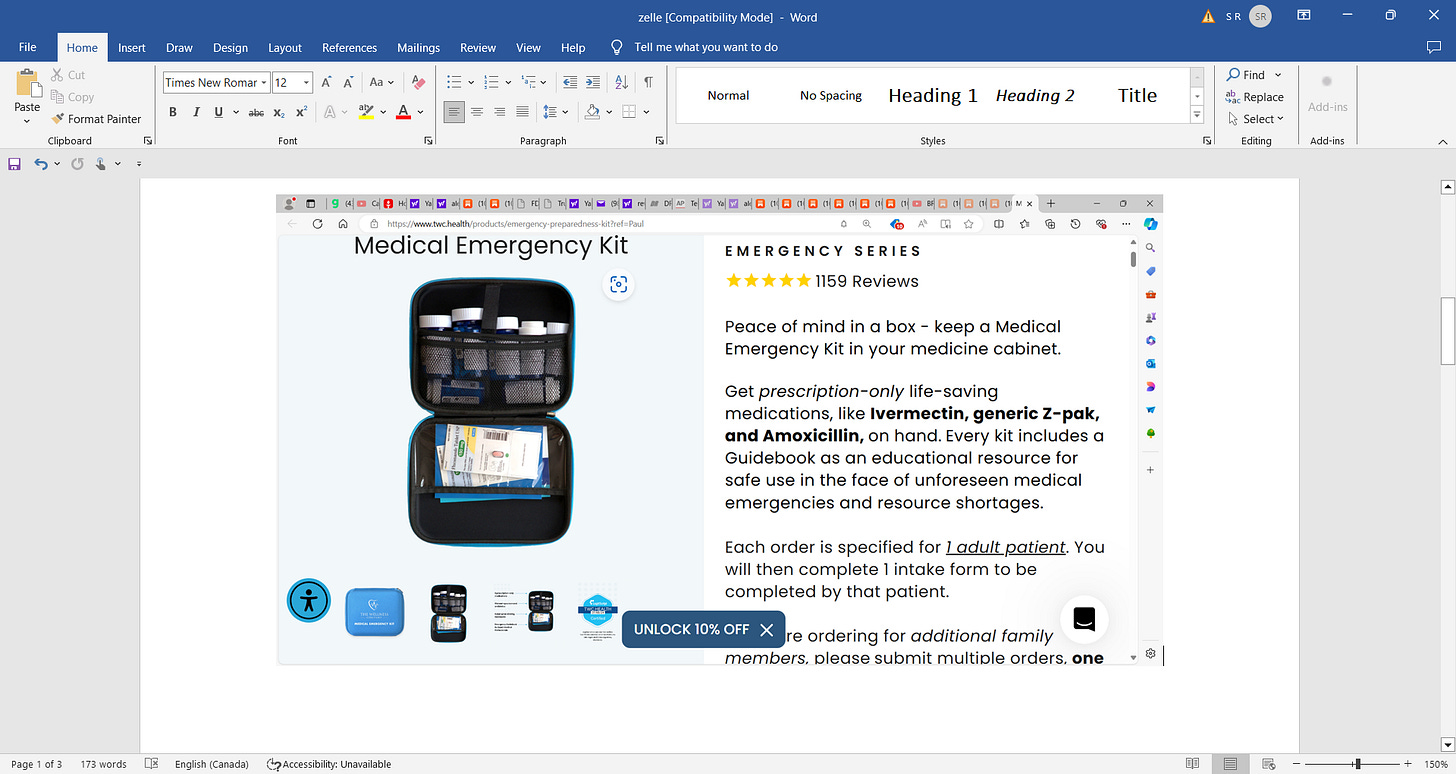Click Tell me what you want to do
Viewport: 1456px width, 774px height.
coord(706,47)
